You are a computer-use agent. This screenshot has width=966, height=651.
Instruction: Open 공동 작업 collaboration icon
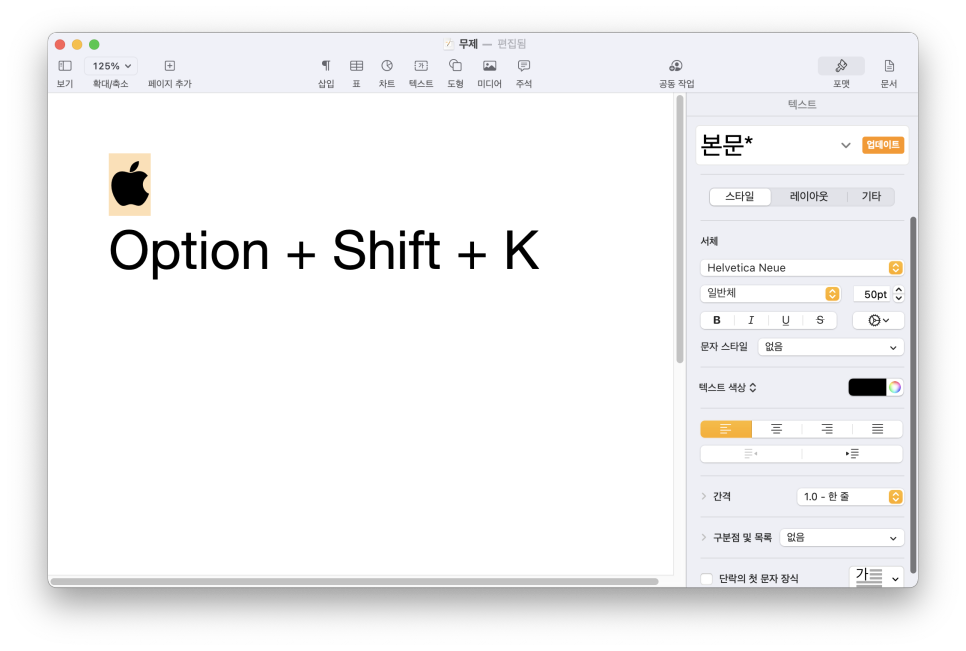pos(676,65)
